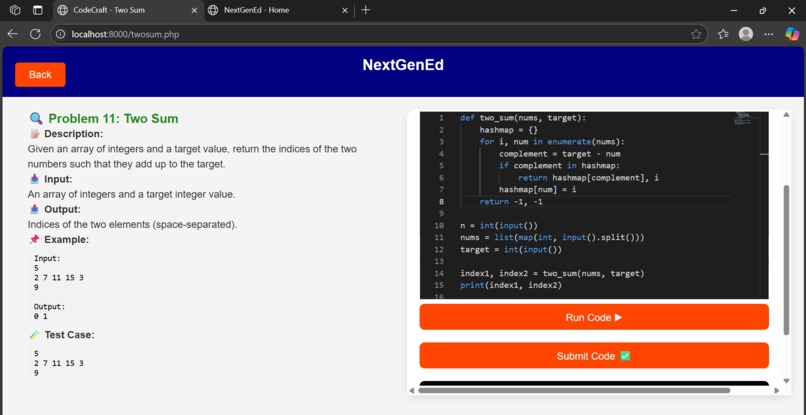The height and width of the screenshot is (415, 806).
Task: Click the 'hashmap[num] = i' line
Action: 538,189
